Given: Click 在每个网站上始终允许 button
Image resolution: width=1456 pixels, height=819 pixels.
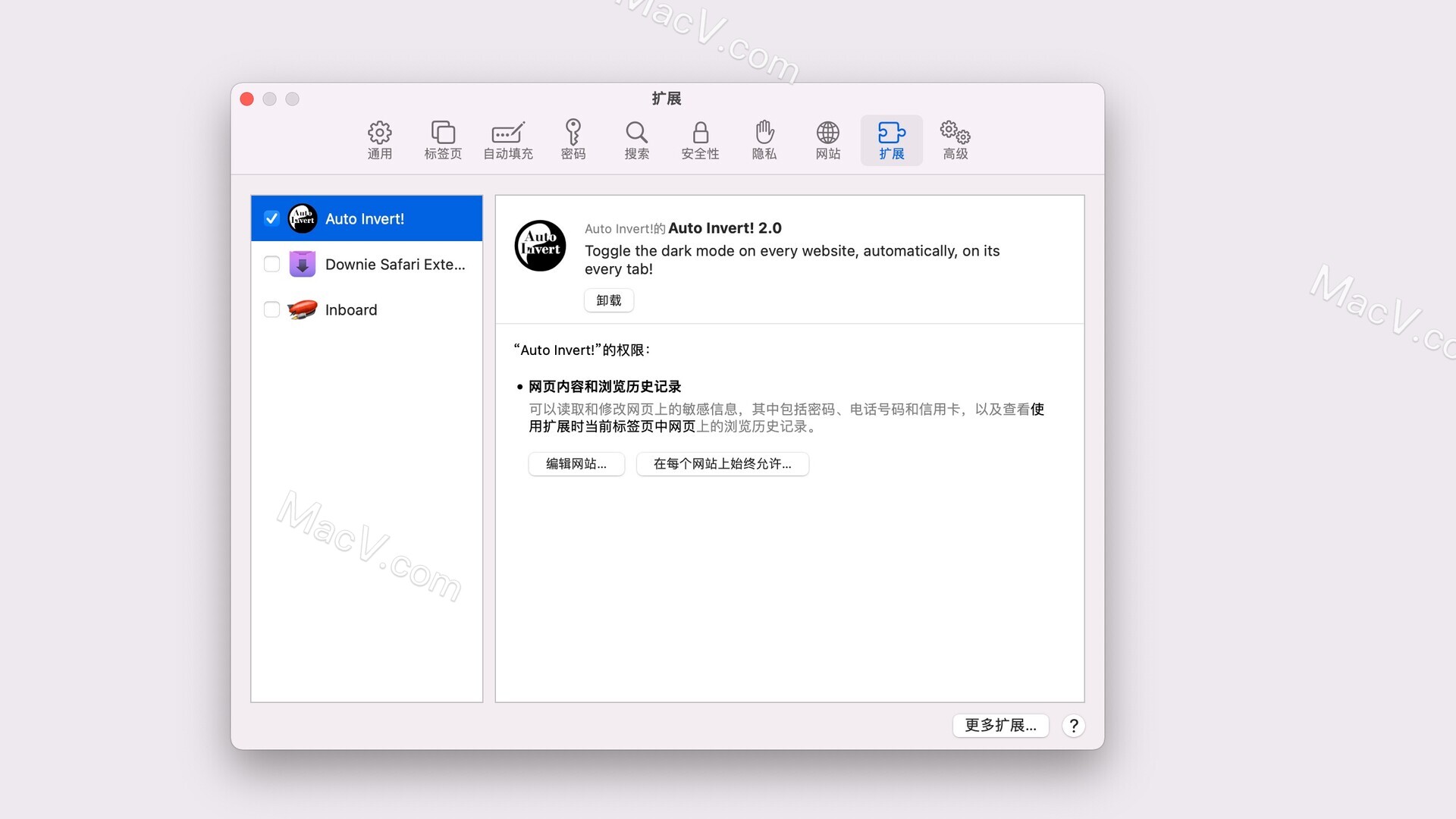Looking at the screenshot, I should coord(723,463).
